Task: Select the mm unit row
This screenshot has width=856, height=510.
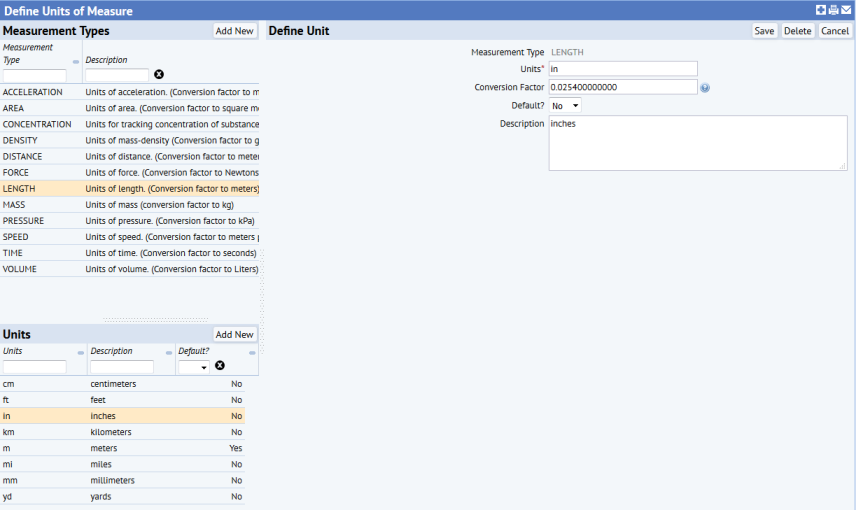Action: 122,481
